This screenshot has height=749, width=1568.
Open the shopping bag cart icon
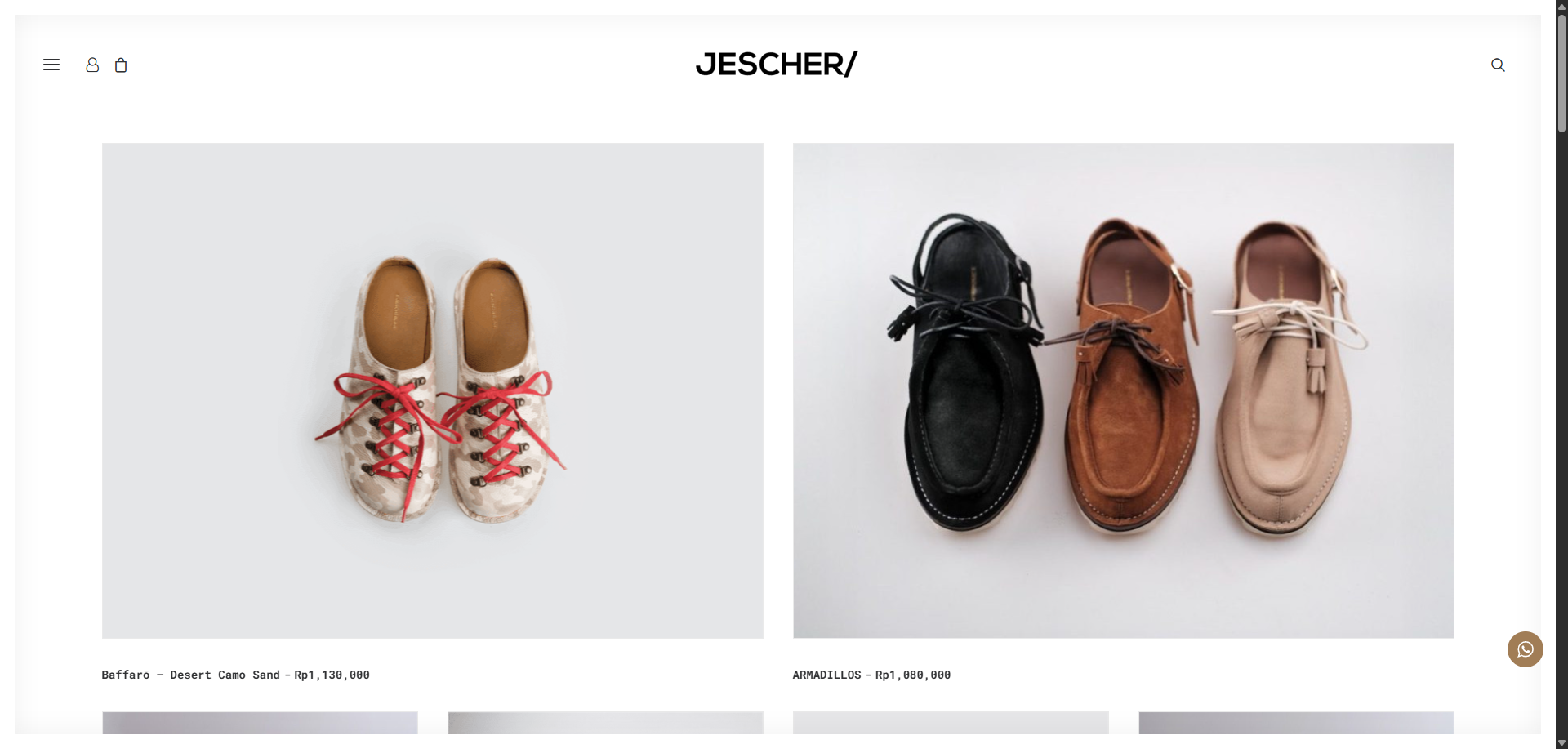click(121, 65)
